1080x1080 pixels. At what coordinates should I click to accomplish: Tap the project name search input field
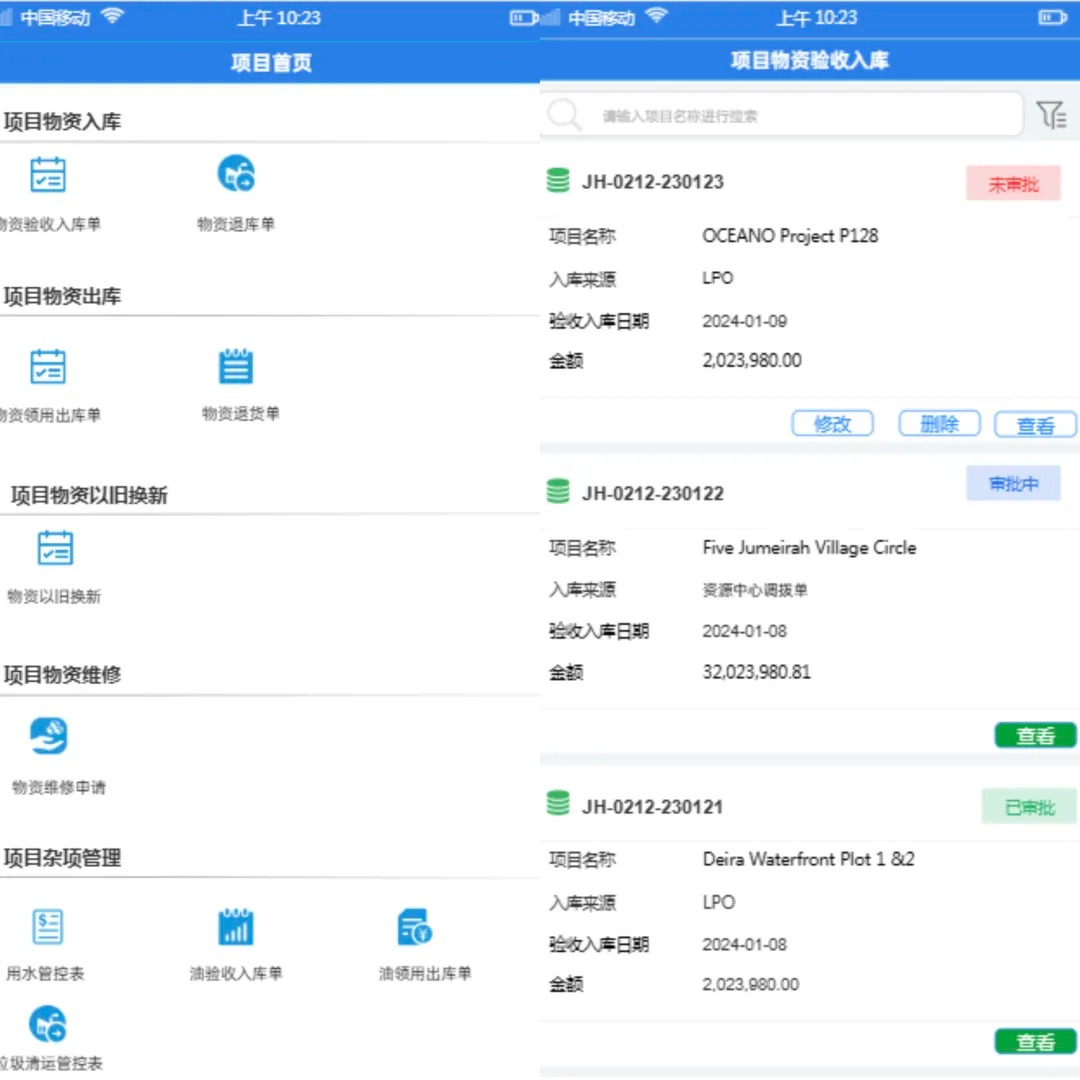click(790, 114)
